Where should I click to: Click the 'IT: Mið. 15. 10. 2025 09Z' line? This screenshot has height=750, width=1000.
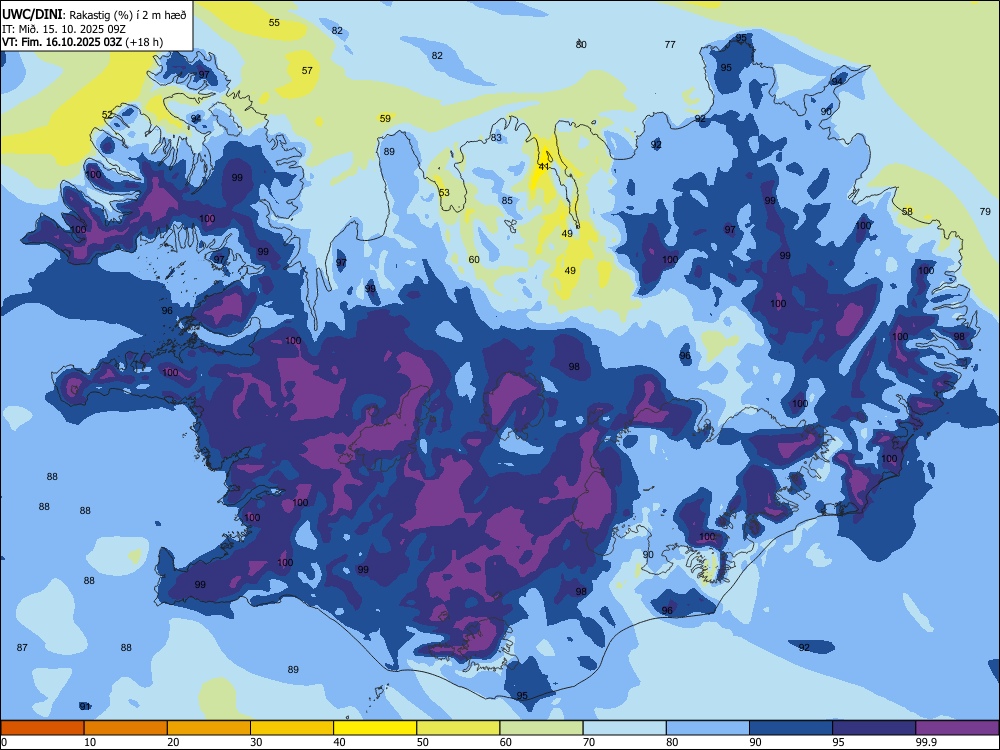click(x=64, y=29)
